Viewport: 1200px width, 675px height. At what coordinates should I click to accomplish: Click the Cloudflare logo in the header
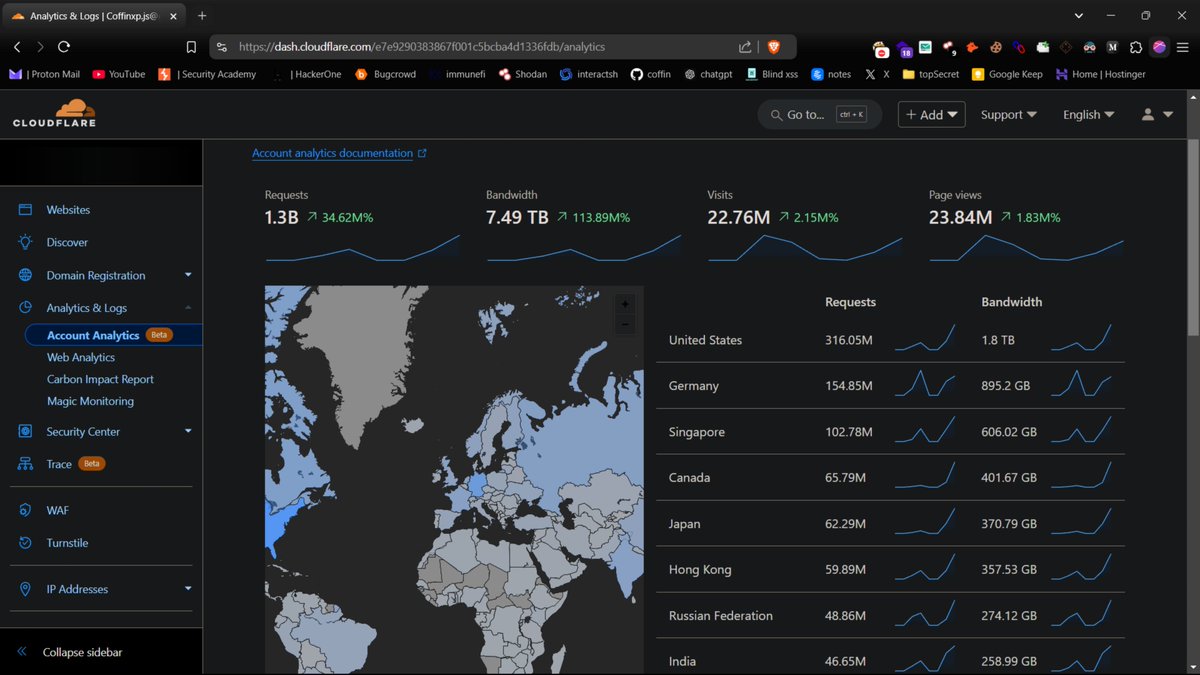coord(54,113)
